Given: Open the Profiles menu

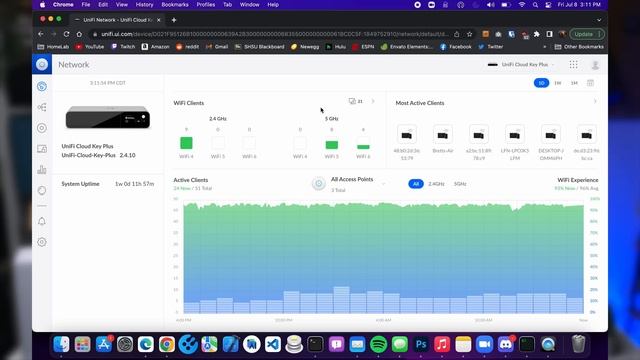Looking at the screenshot, I should tap(206, 4).
